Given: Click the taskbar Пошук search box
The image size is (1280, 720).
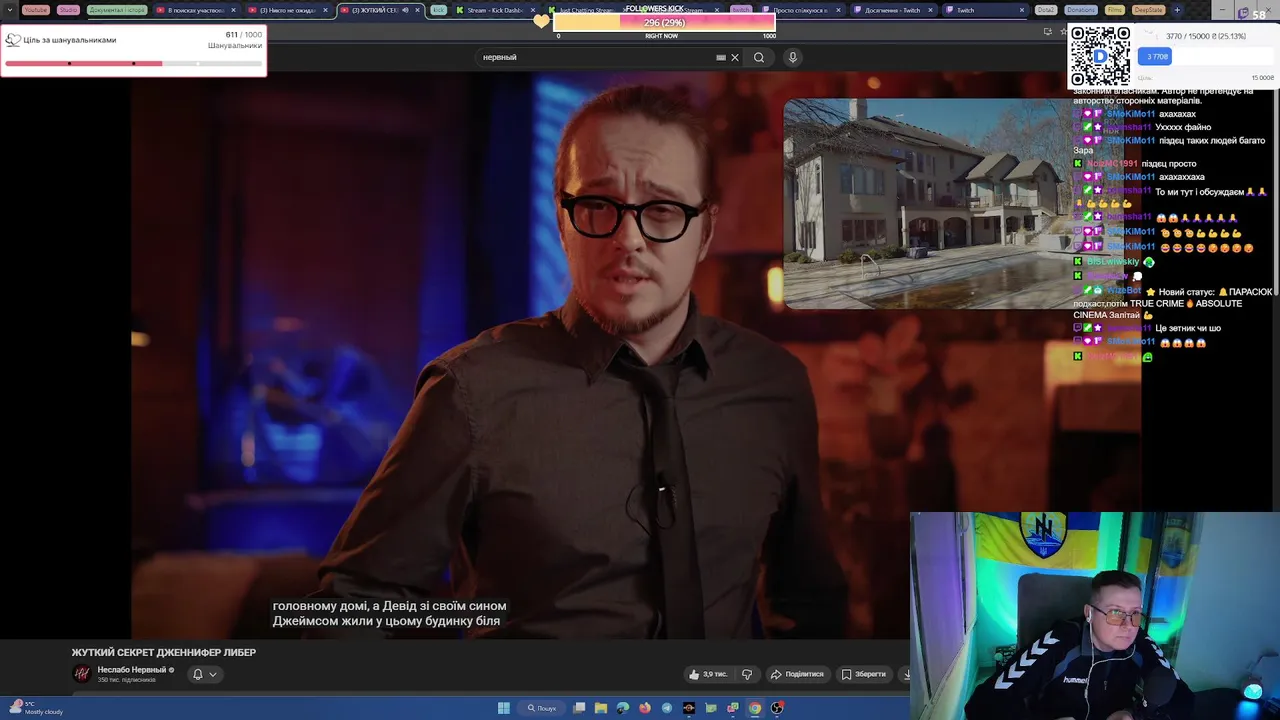Looking at the screenshot, I should point(543,708).
